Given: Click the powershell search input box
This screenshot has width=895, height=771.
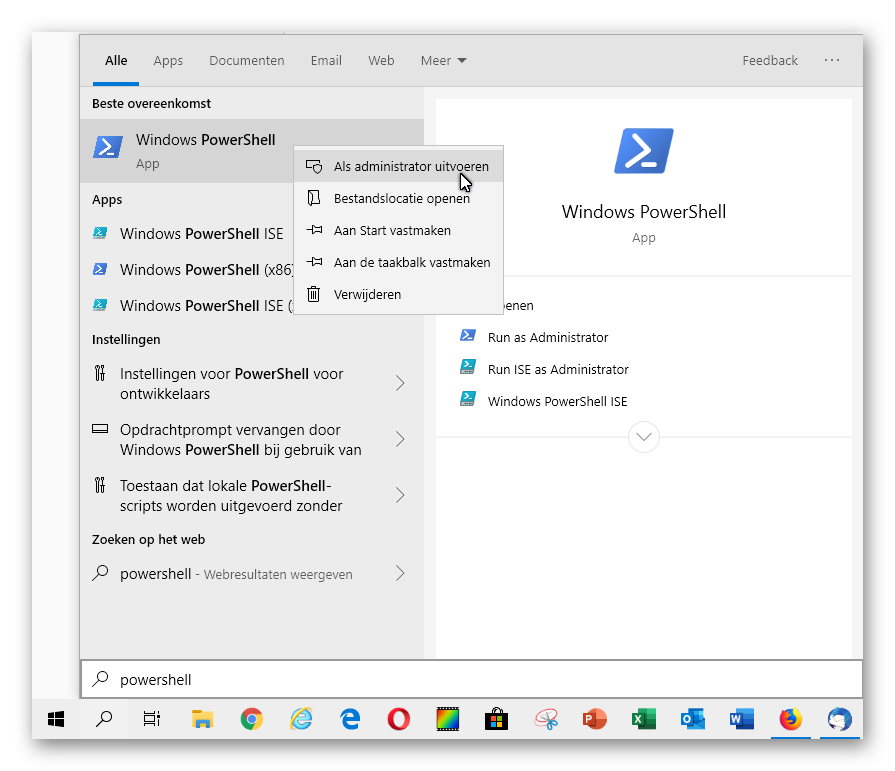Looking at the screenshot, I should pyautogui.click(x=471, y=679).
